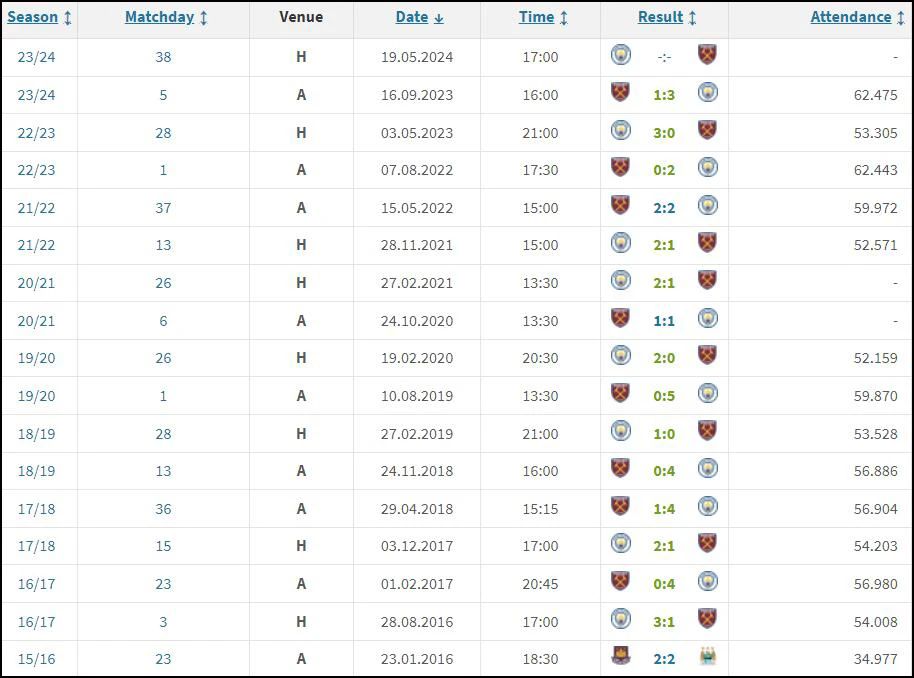
Task: Click the Season column header link
Action: [33, 17]
